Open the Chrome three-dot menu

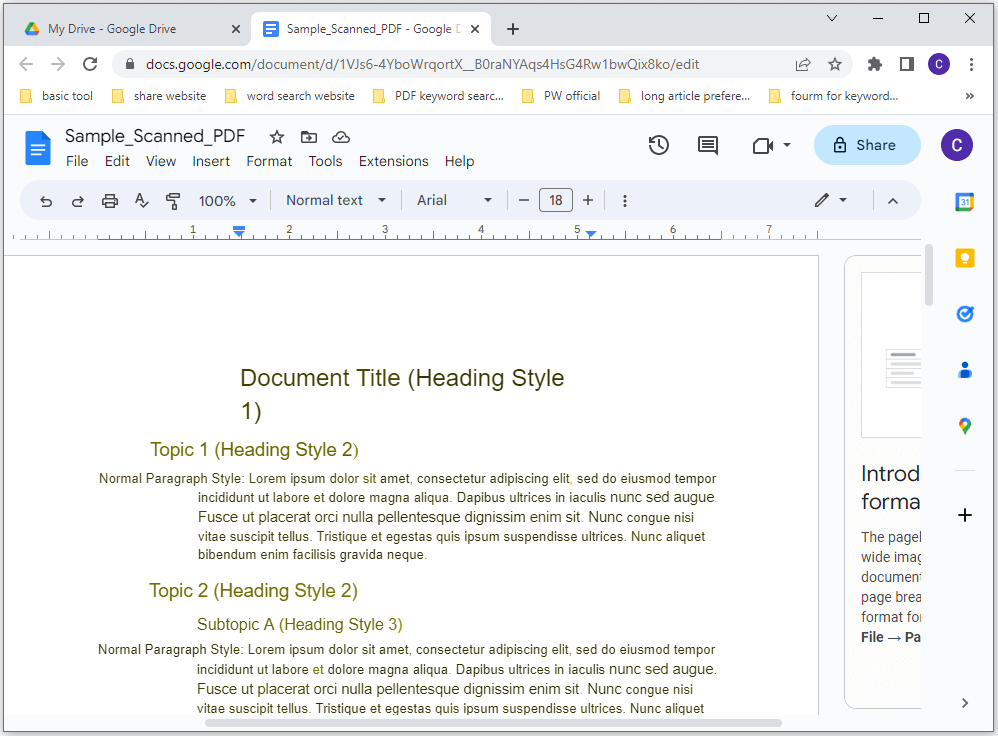coord(971,64)
